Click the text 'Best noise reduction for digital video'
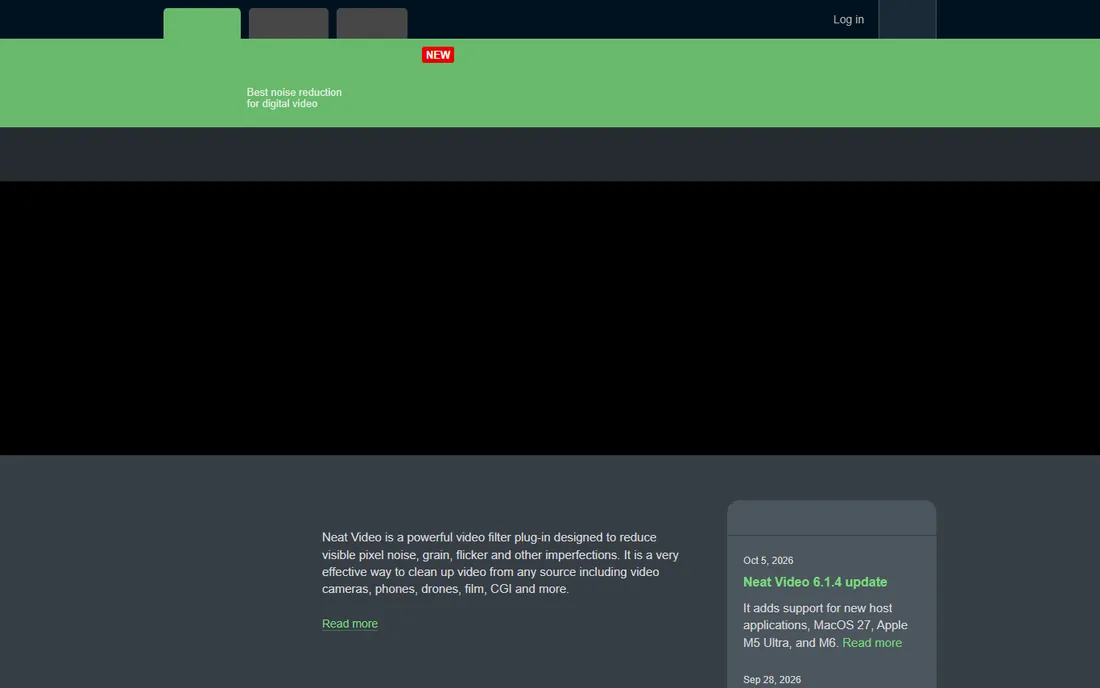This screenshot has height=688, width=1100. [294, 97]
